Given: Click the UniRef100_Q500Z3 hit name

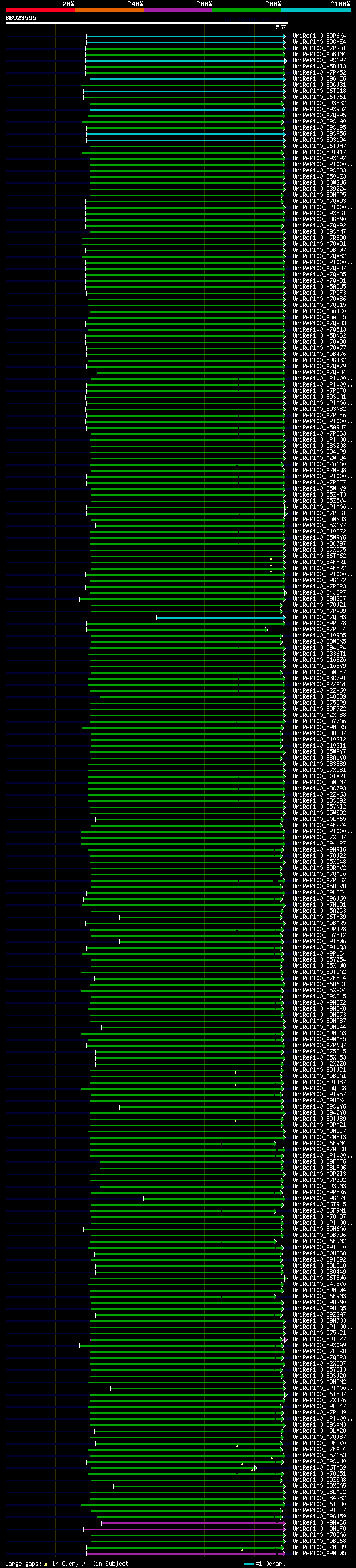Looking at the screenshot, I should point(319,176).
